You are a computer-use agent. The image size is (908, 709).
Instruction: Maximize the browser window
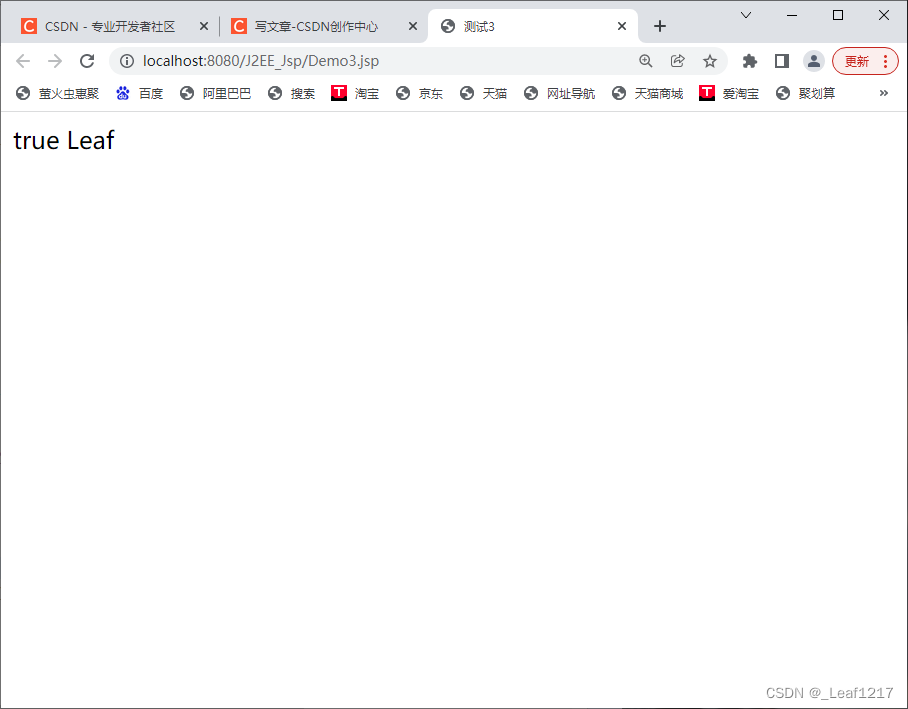(837, 15)
